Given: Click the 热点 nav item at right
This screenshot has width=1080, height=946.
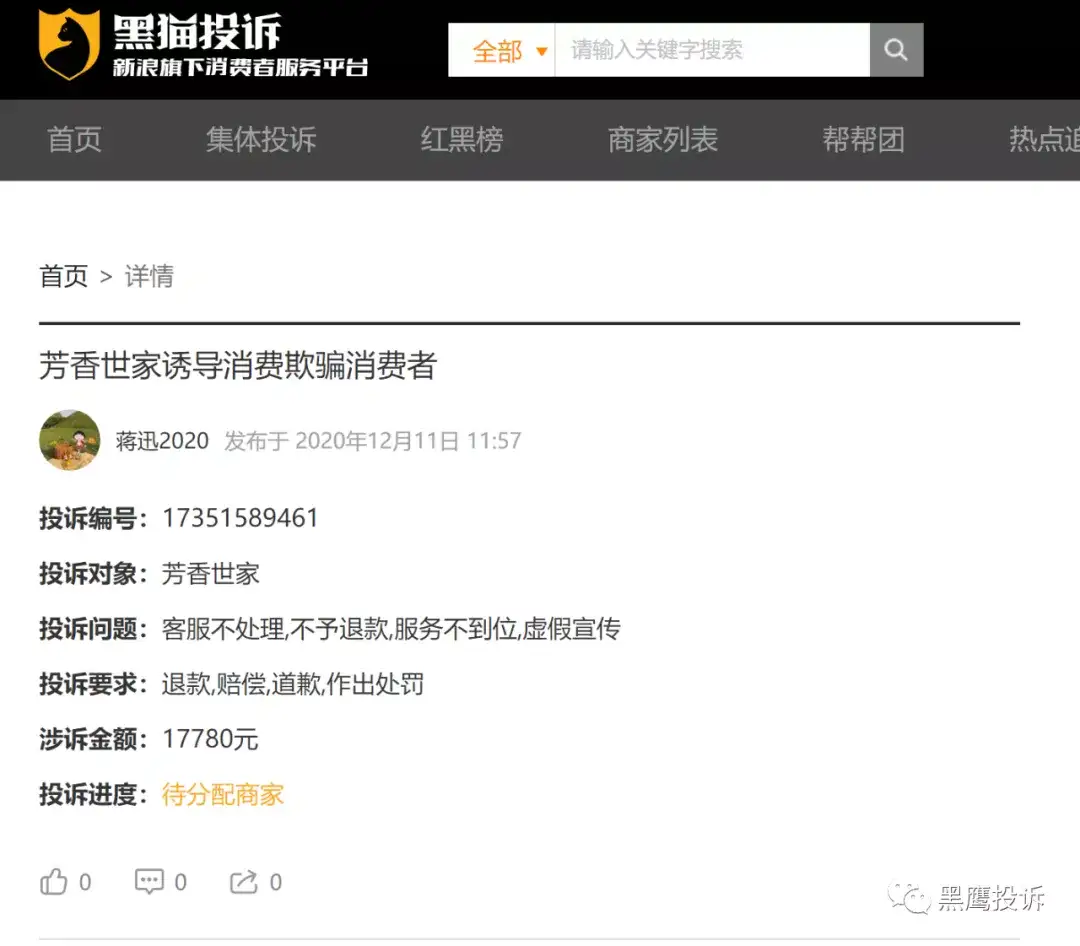Looking at the screenshot, I should [x=1044, y=140].
